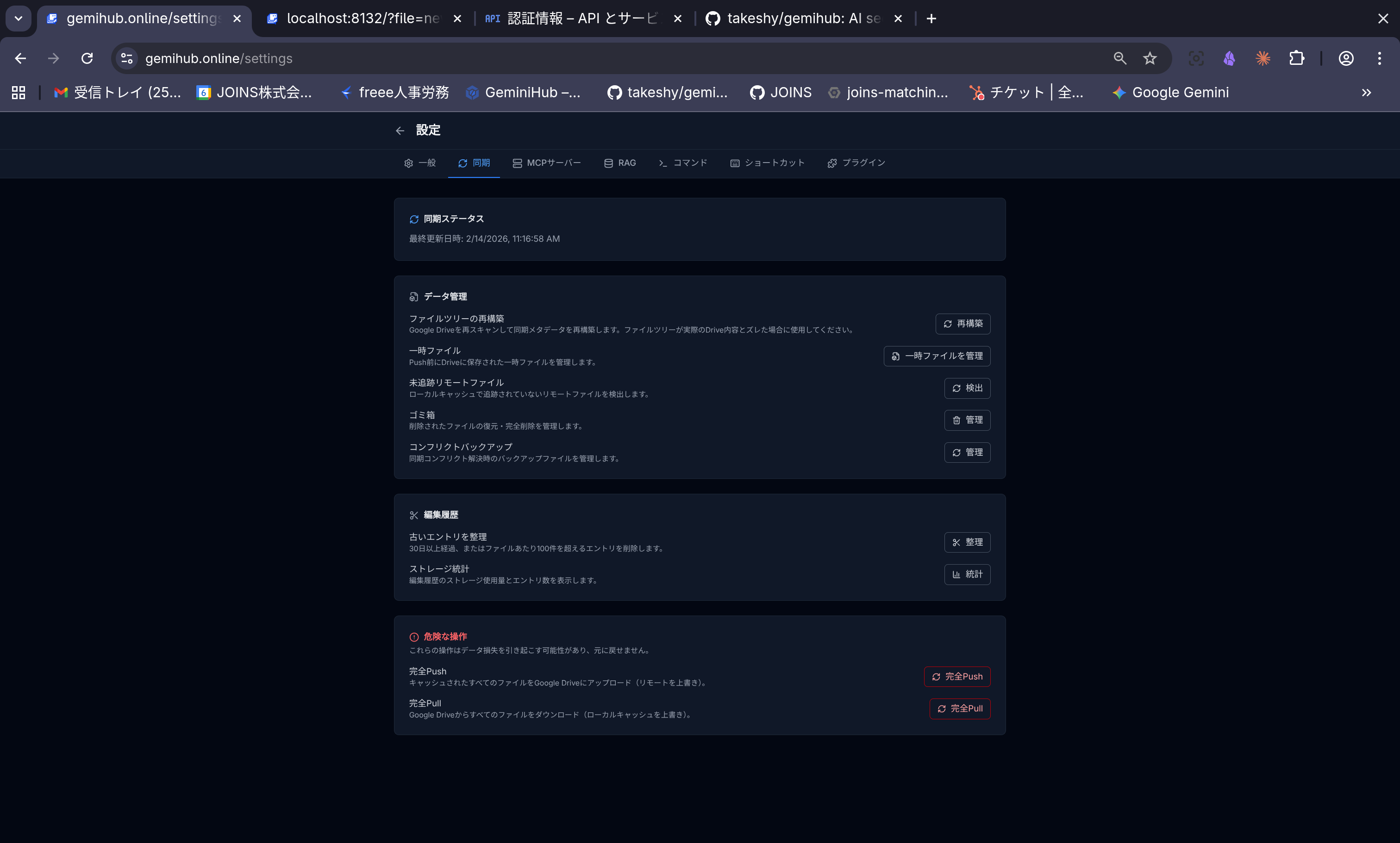The width and height of the screenshot is (1400, 843).
Task: Switch to the MCPサーバー settings tab
Action: [546, 163]
